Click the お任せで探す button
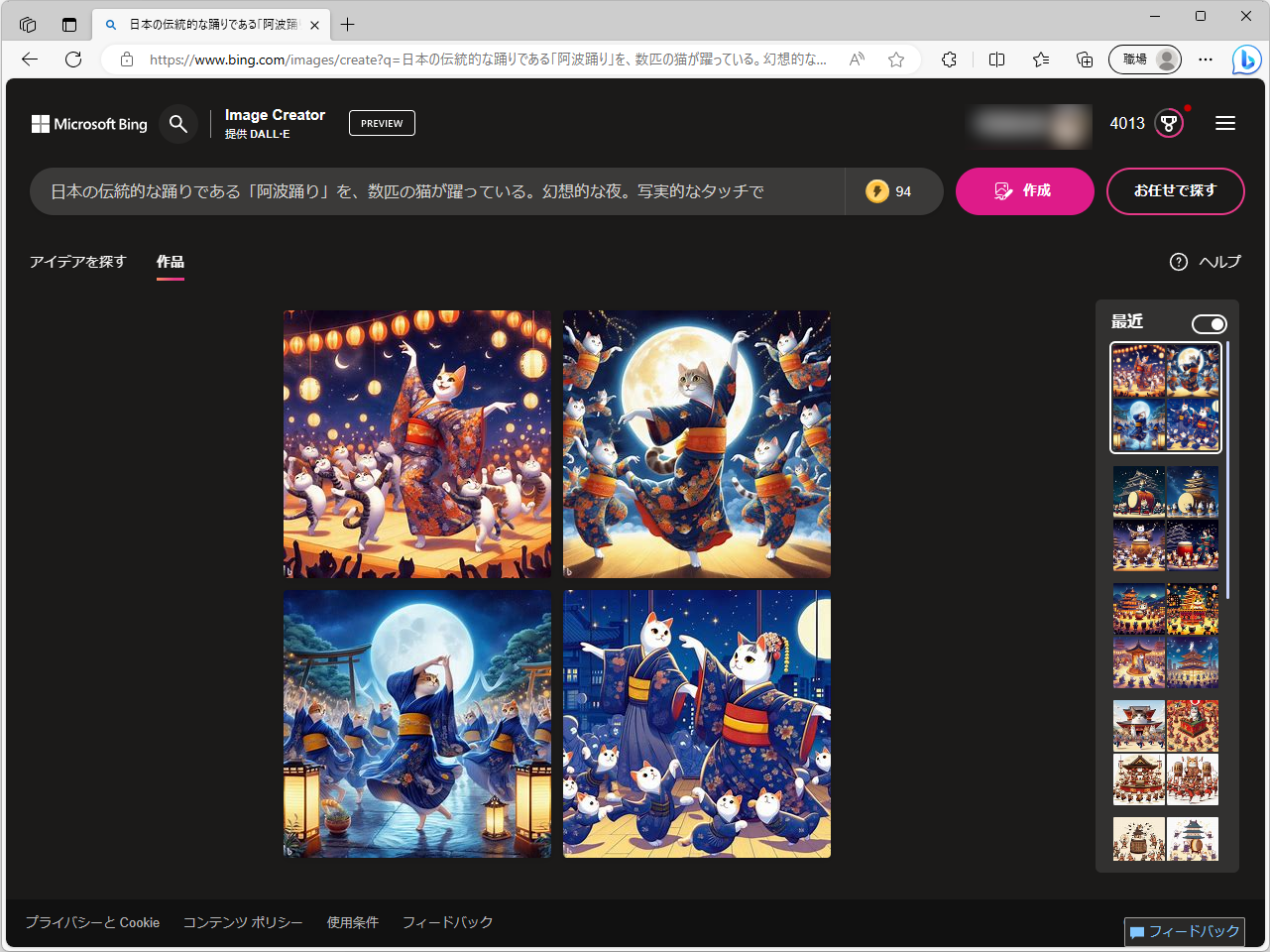 pyautogui.click(x=1175, y=190)
